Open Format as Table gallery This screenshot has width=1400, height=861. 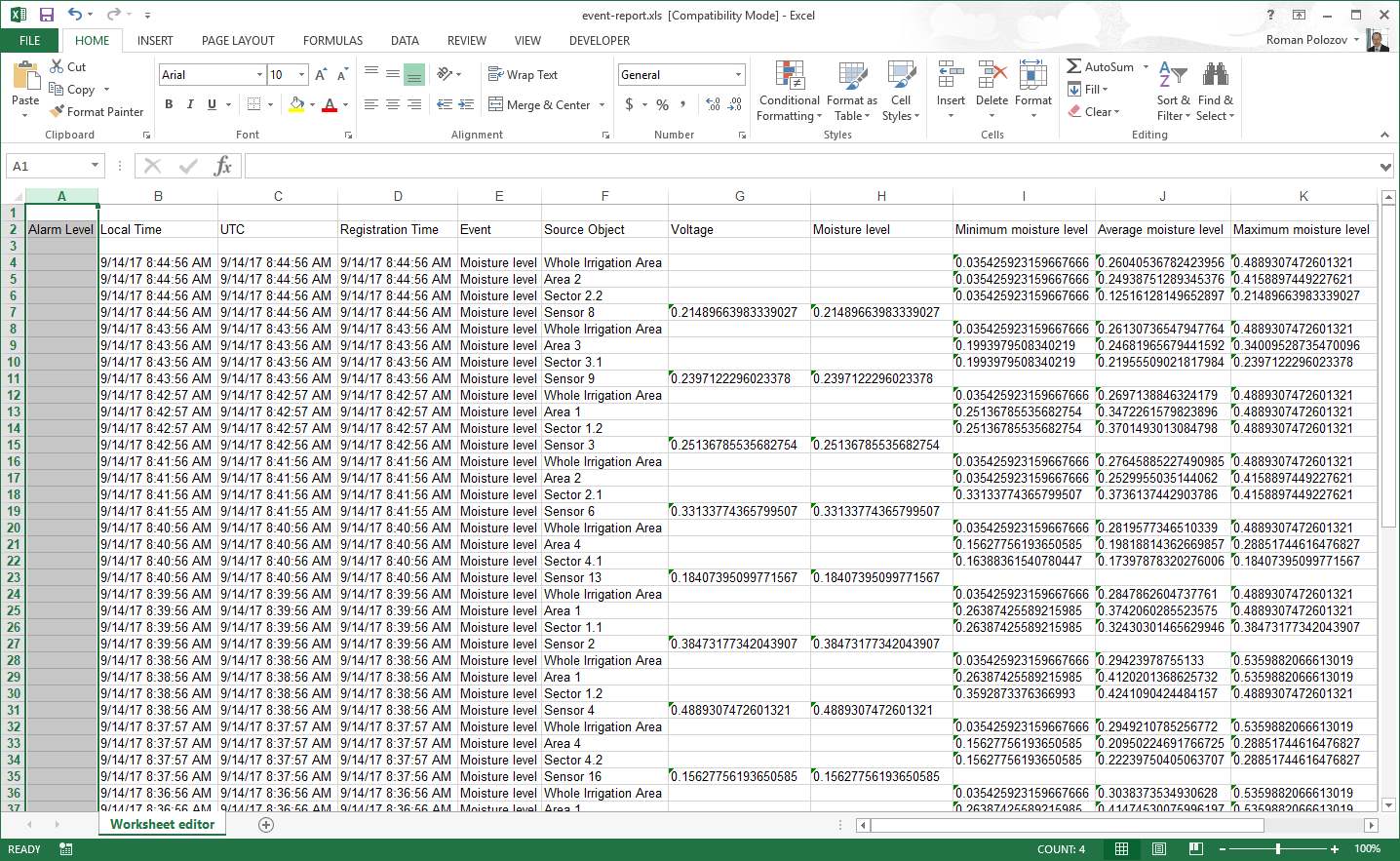pyautogui.click(x=852, y=92)
